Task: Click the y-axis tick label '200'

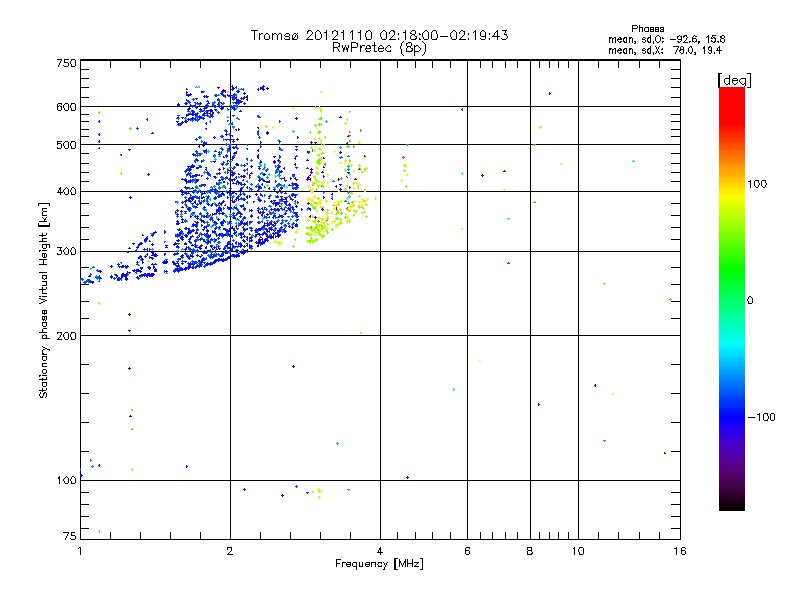Action: tap(66, 336)
